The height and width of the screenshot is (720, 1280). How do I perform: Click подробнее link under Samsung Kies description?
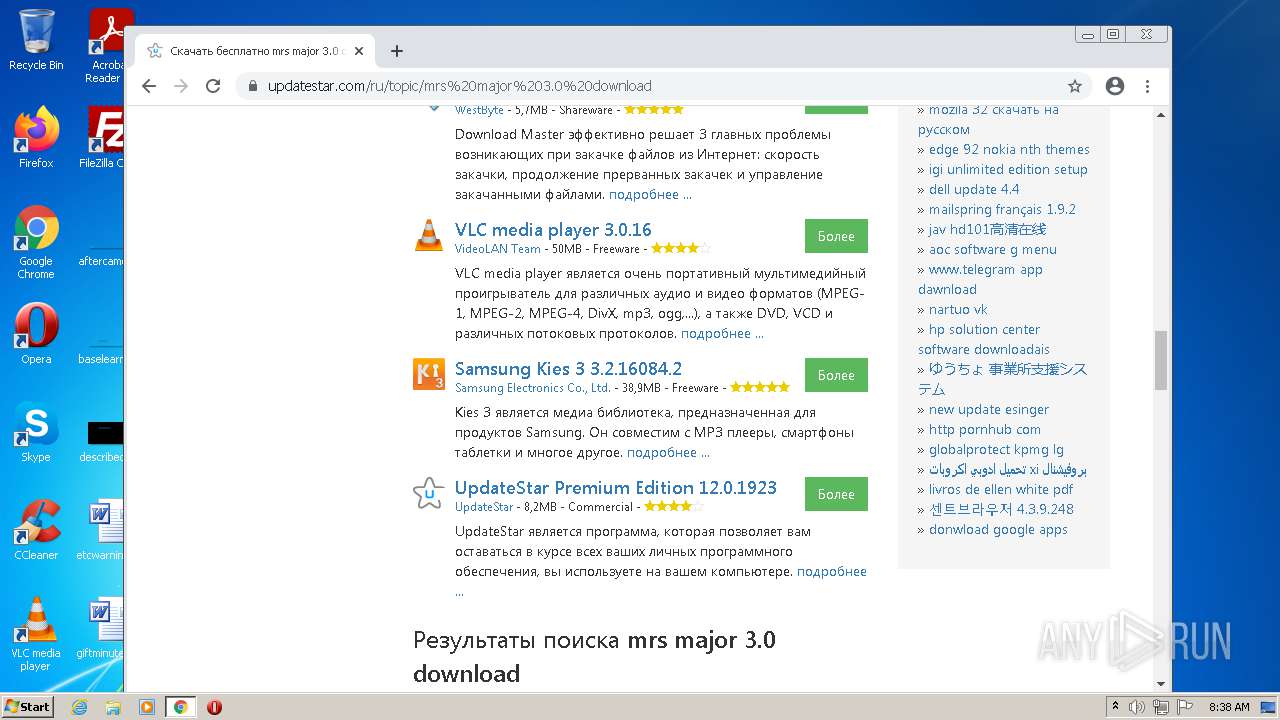click(x=668, y=452)
